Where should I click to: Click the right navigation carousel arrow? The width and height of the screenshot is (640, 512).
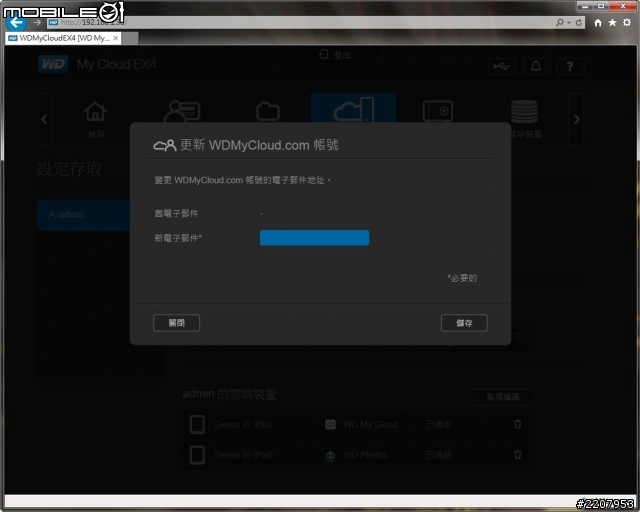(576, 119)
